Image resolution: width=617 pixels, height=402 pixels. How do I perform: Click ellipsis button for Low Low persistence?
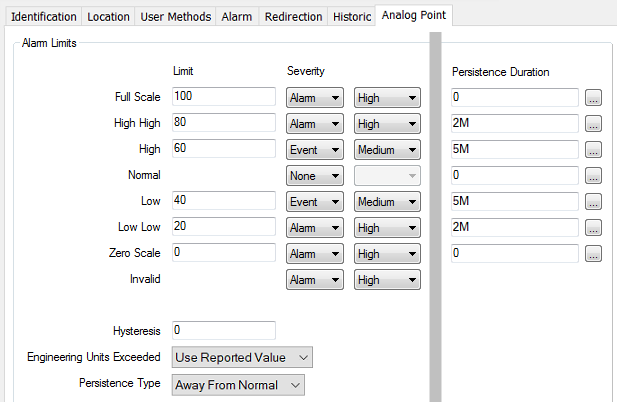click(593, 228)
